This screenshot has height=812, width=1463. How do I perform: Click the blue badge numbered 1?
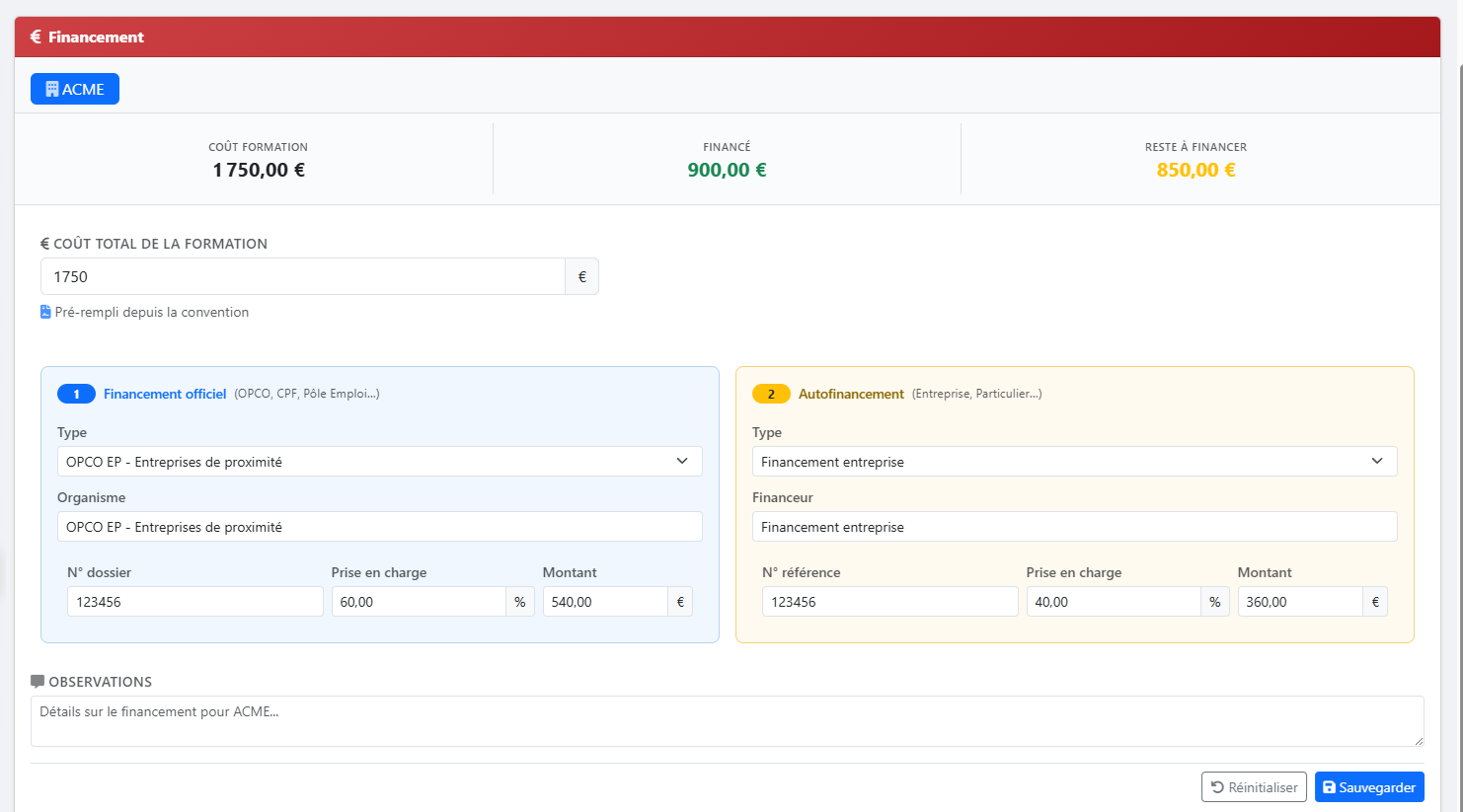point(76,394)
